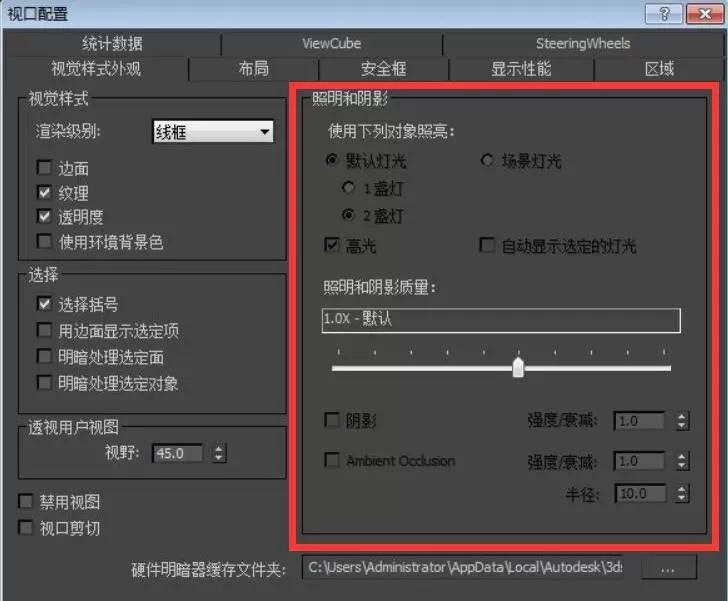Image resolution: width=728 pixels, height=601 pixels.
Task: Click the 视野 spinner arrows
Action: [x=219, y=453]
